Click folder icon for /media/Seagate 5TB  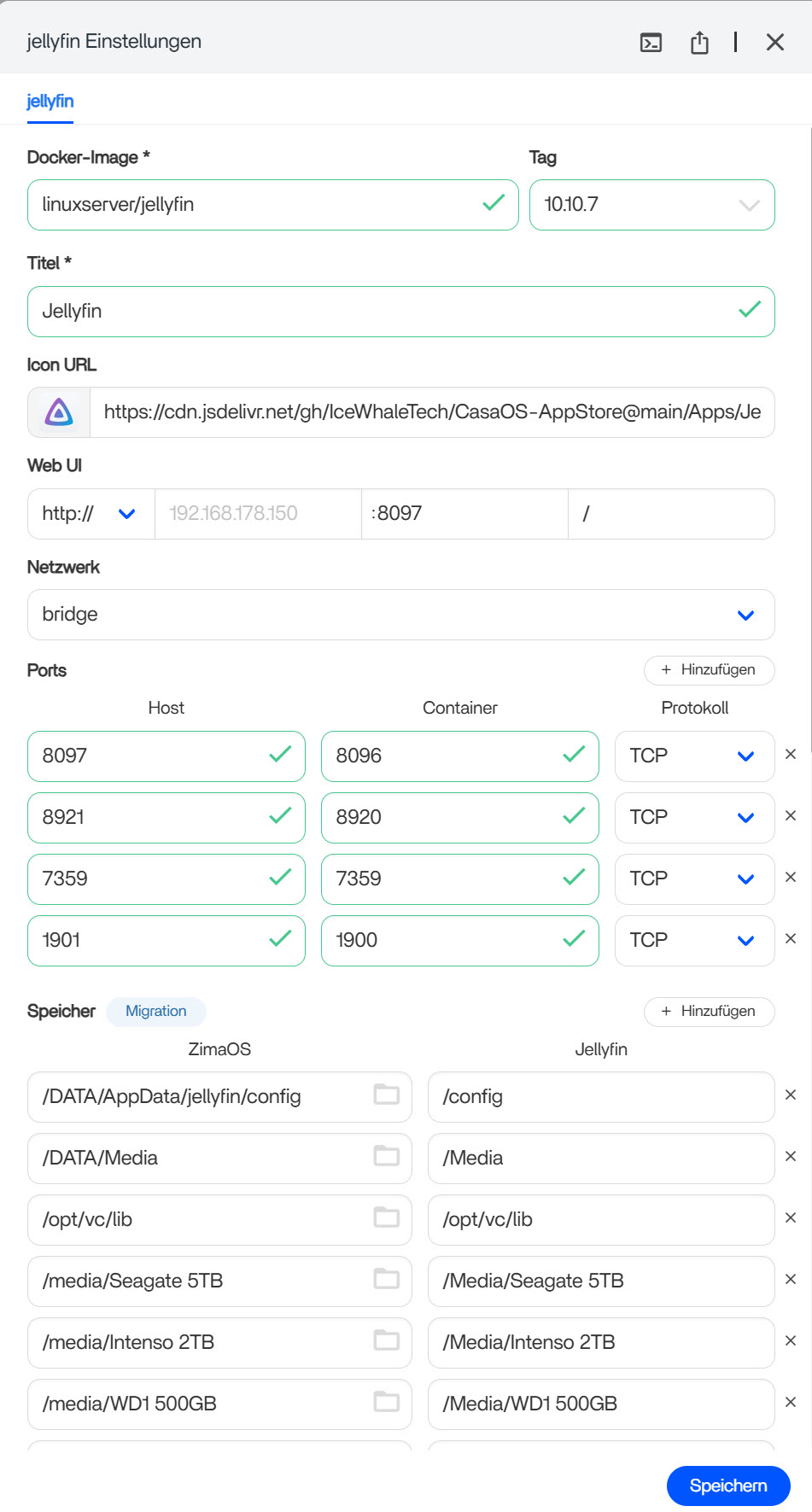(x=387, y=1279)
